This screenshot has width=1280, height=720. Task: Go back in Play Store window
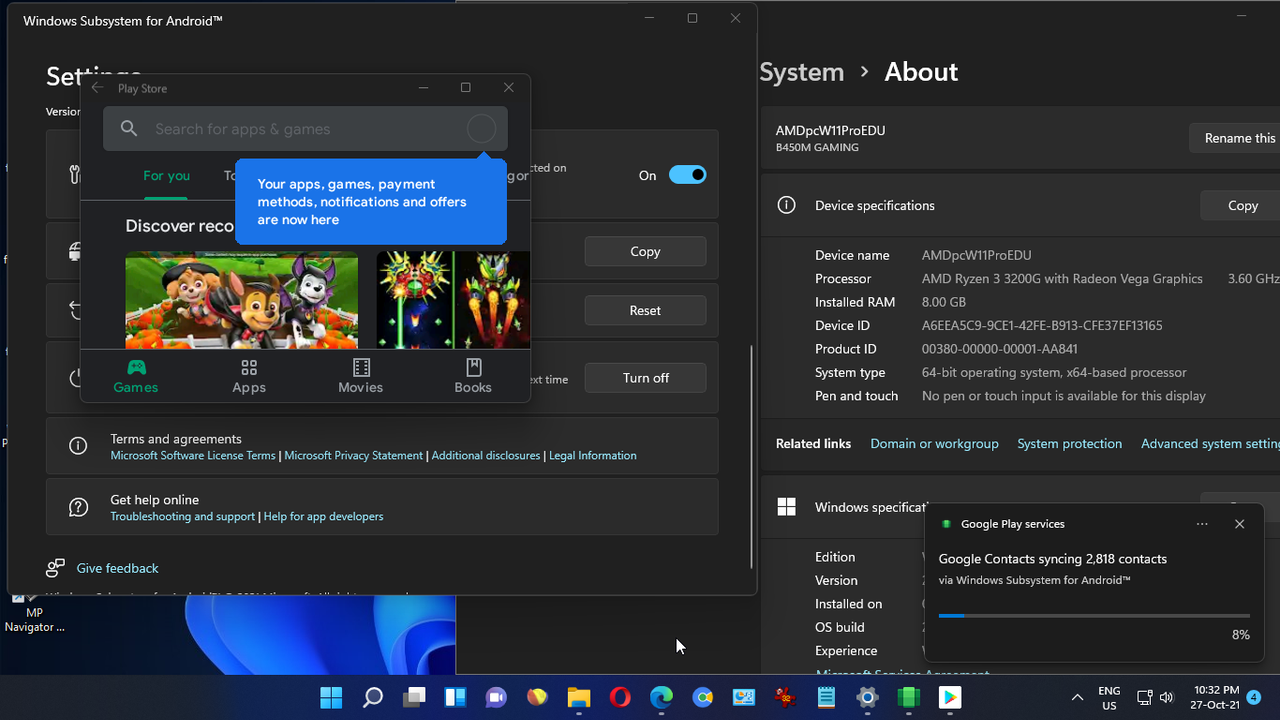click(x=98, y=88)
